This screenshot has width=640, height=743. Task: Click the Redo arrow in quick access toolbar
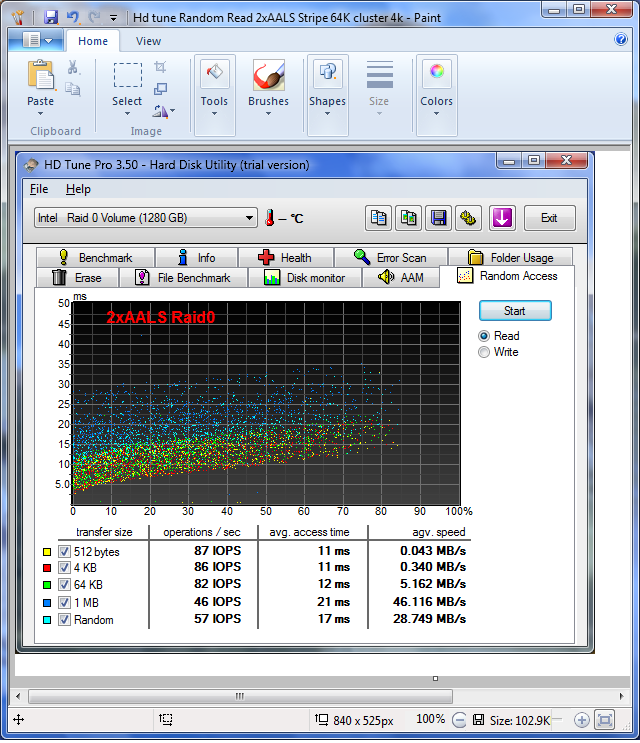point(94,18)
